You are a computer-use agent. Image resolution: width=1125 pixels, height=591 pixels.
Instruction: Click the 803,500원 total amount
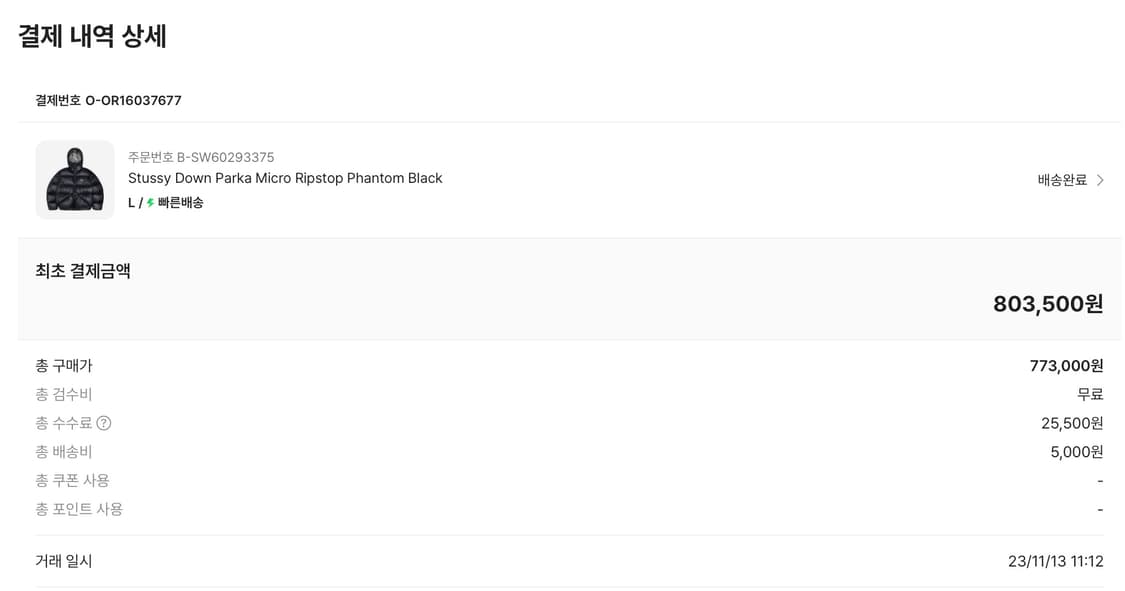[x=1048, y=304]
